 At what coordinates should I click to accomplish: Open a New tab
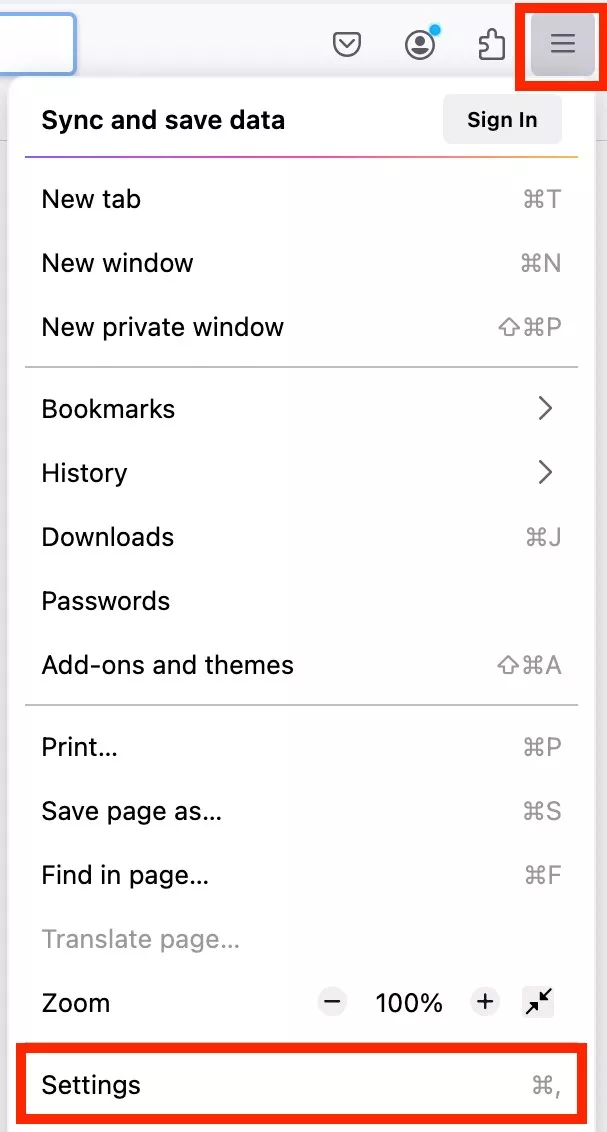tap(91, 199)
